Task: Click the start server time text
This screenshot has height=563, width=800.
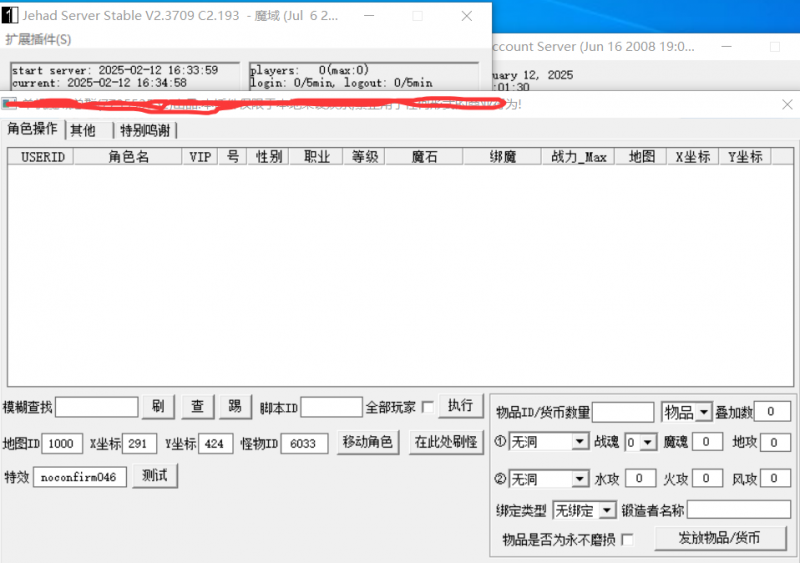Action: pyautogui.click(x=115, y=70)
